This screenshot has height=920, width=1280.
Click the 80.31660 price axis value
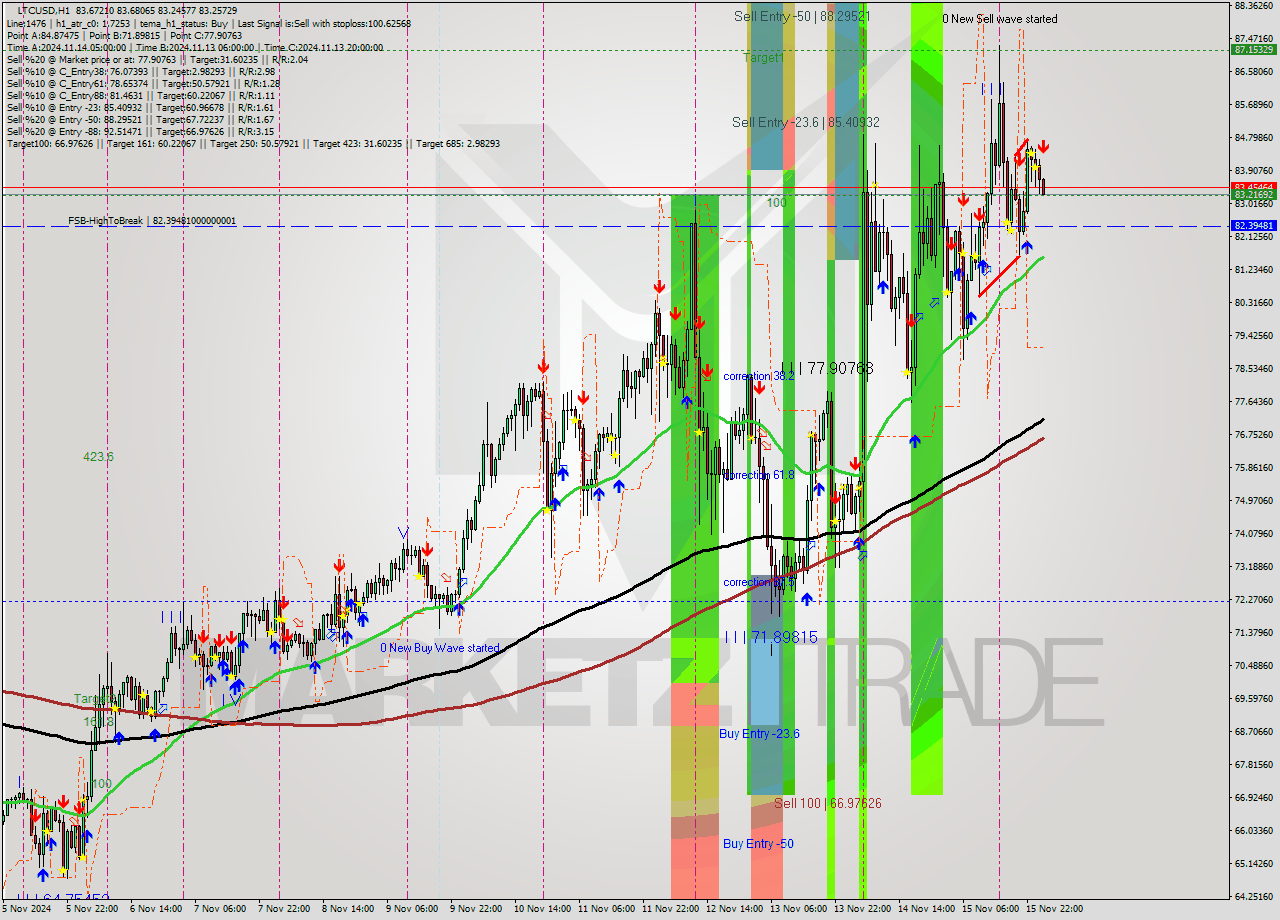(1253, 303)
